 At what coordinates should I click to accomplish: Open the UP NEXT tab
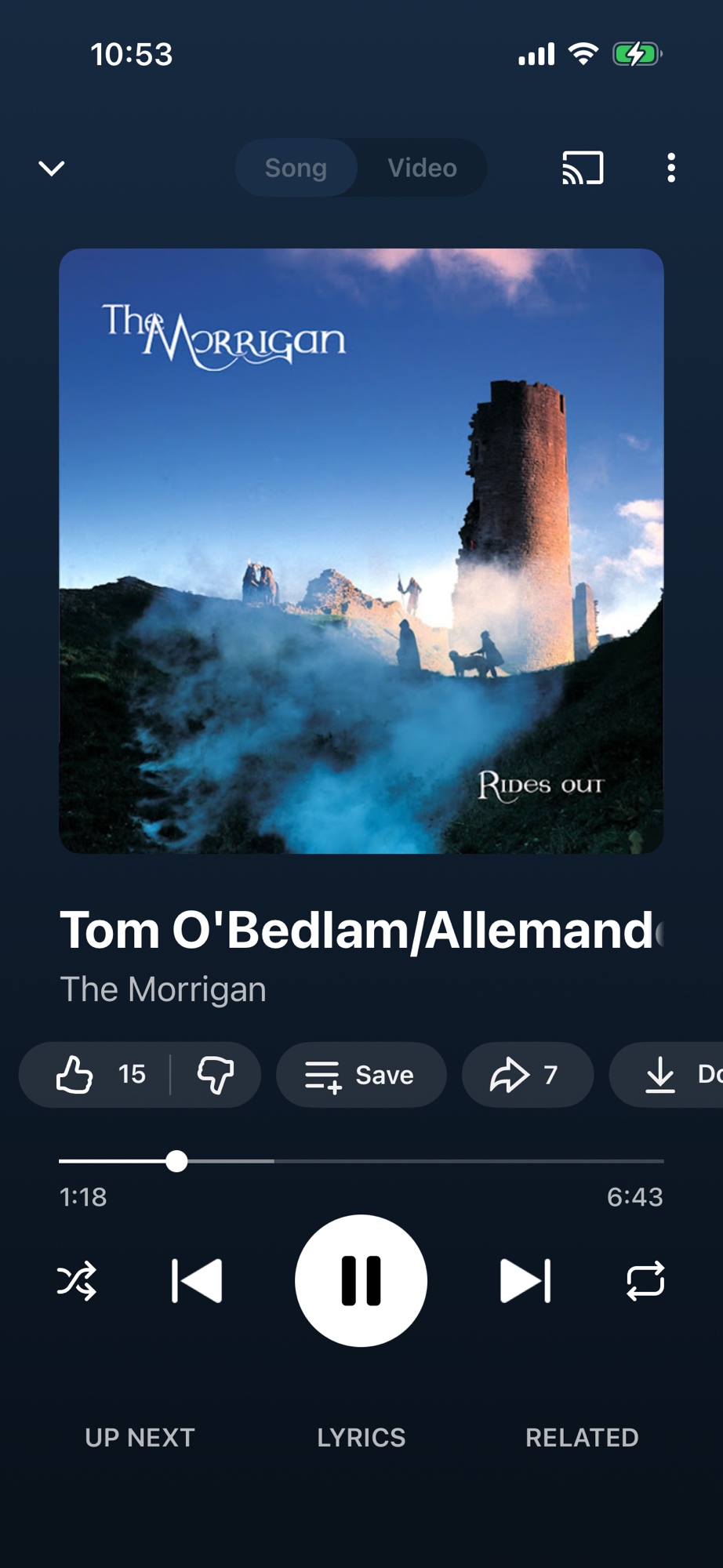point(140,1437)
